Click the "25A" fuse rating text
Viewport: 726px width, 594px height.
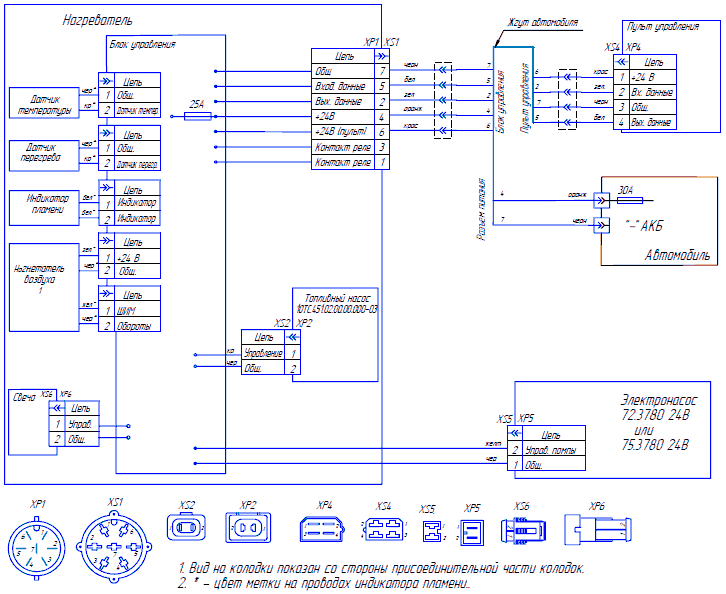point(196,104)
